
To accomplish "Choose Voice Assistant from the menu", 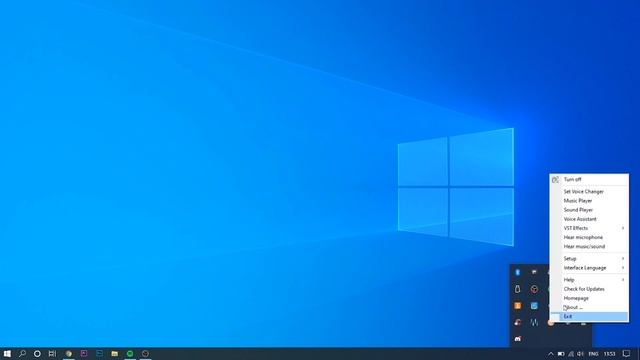I will [589, 219].
